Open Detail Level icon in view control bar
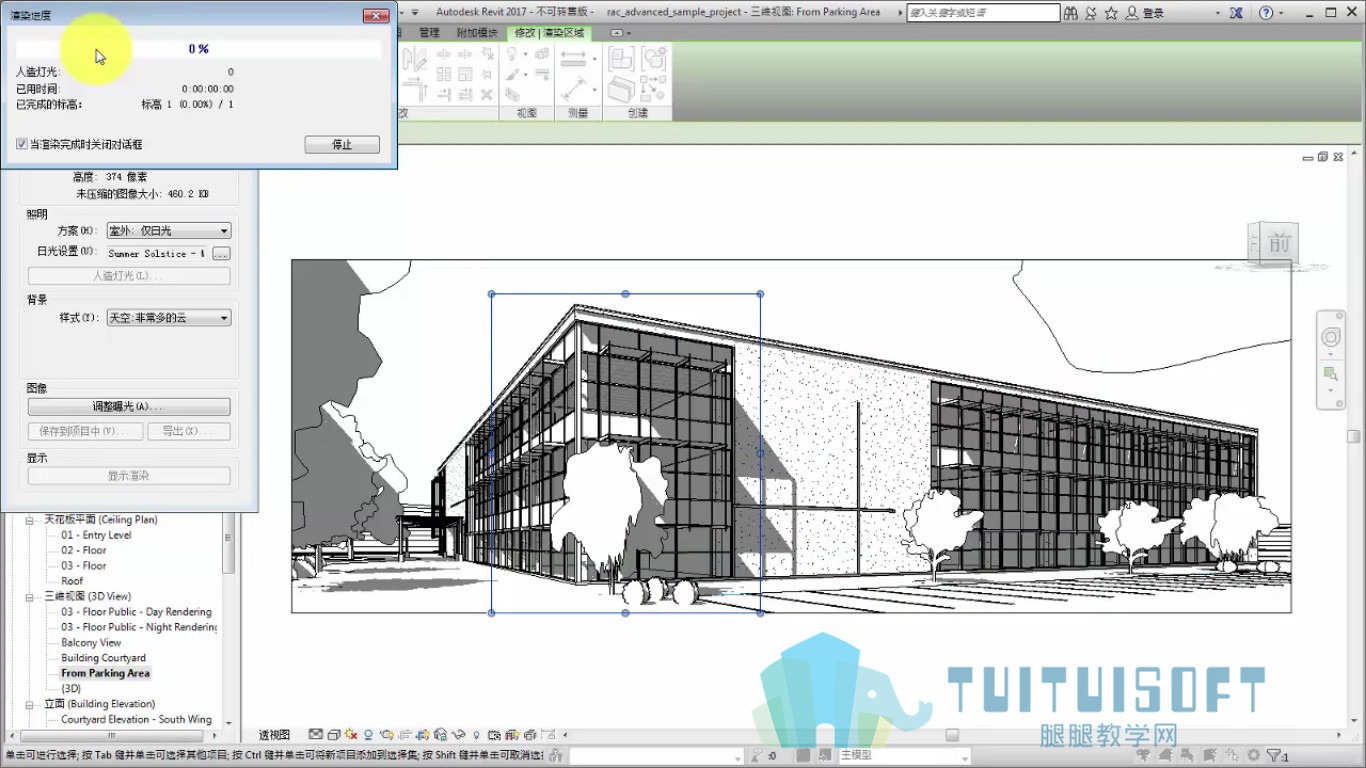This screenshot has height=768, width=1366. pyautogui.click(x=316, y=735)
